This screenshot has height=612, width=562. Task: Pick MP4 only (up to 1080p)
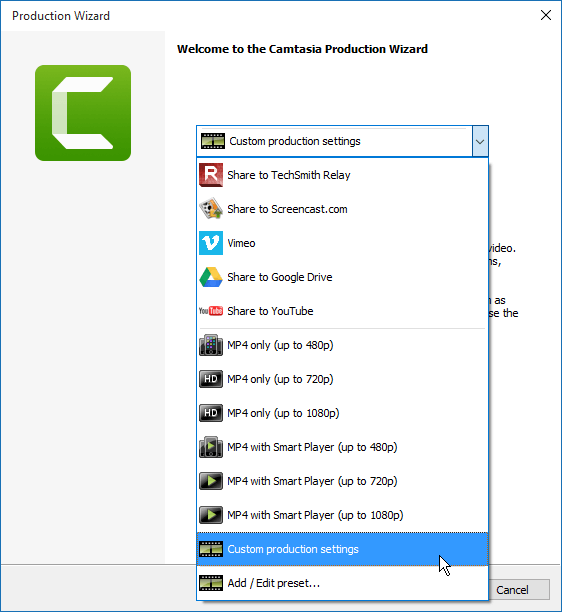pyautogui.click(x=342, y=413)
